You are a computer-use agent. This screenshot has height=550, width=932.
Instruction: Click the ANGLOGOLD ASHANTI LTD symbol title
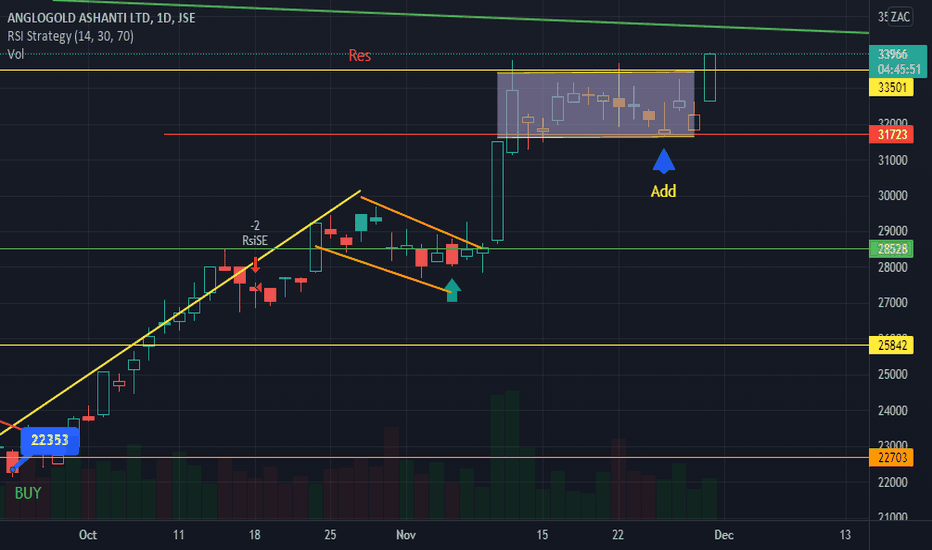(x=101, y=18)
